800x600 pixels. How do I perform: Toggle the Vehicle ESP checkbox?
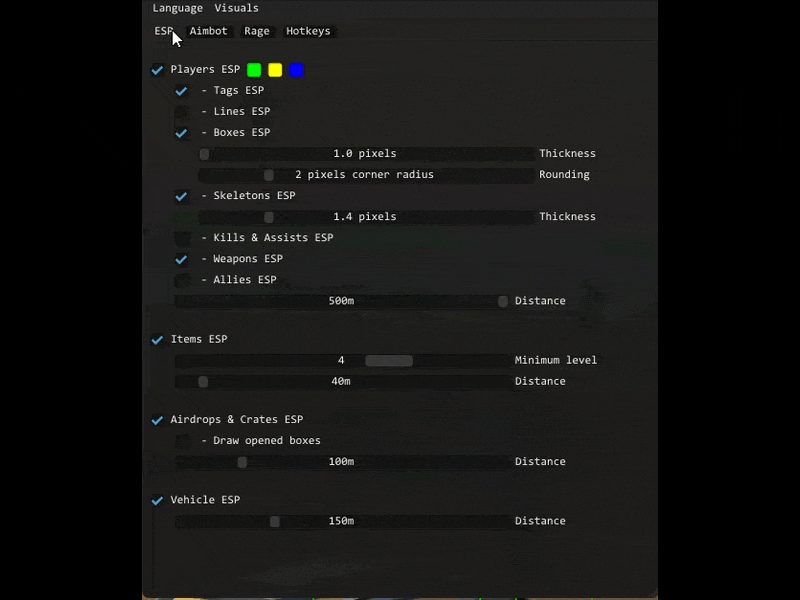(157, 501)
